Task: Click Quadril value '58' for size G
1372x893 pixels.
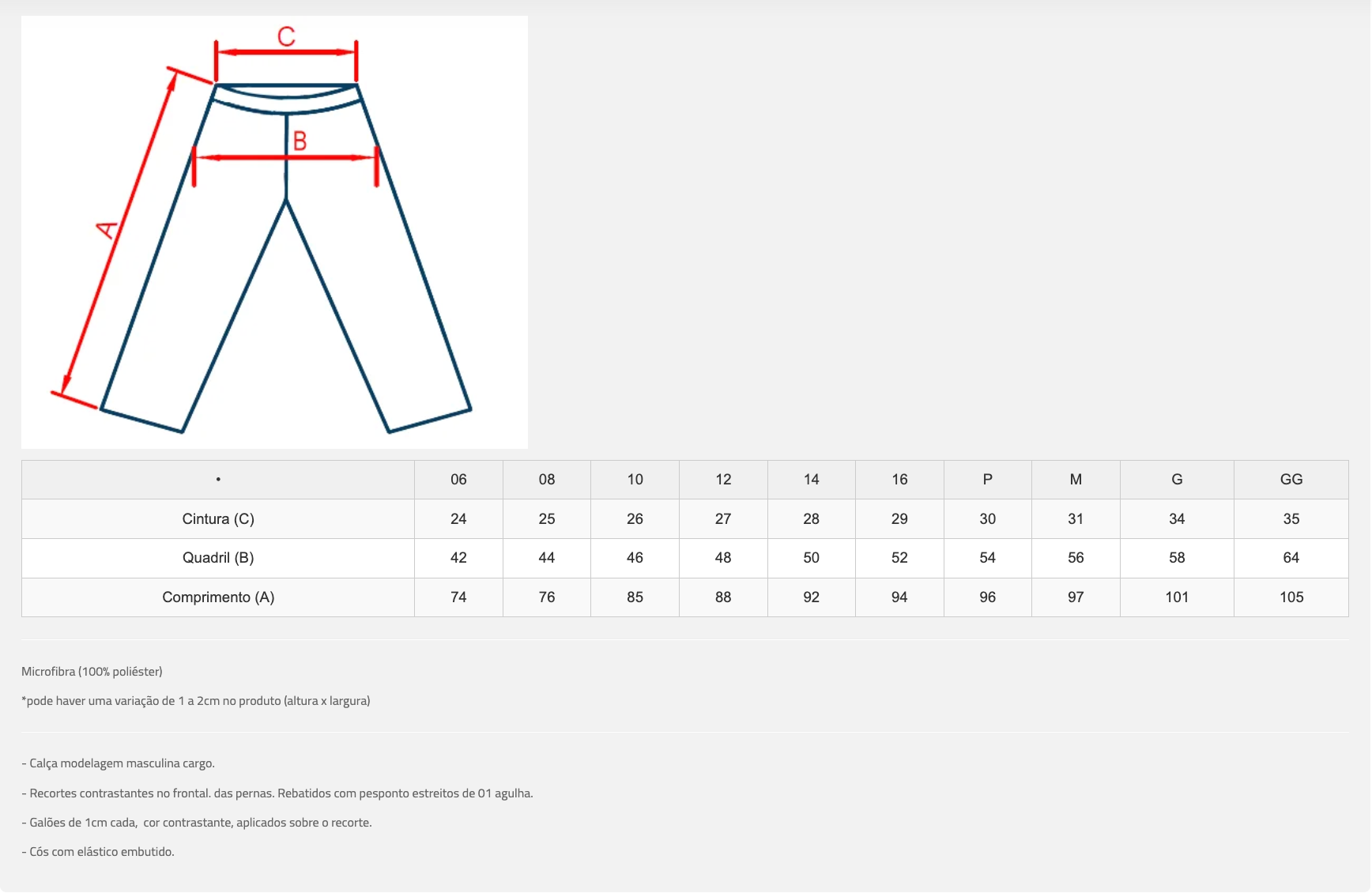Action: 1177,558
